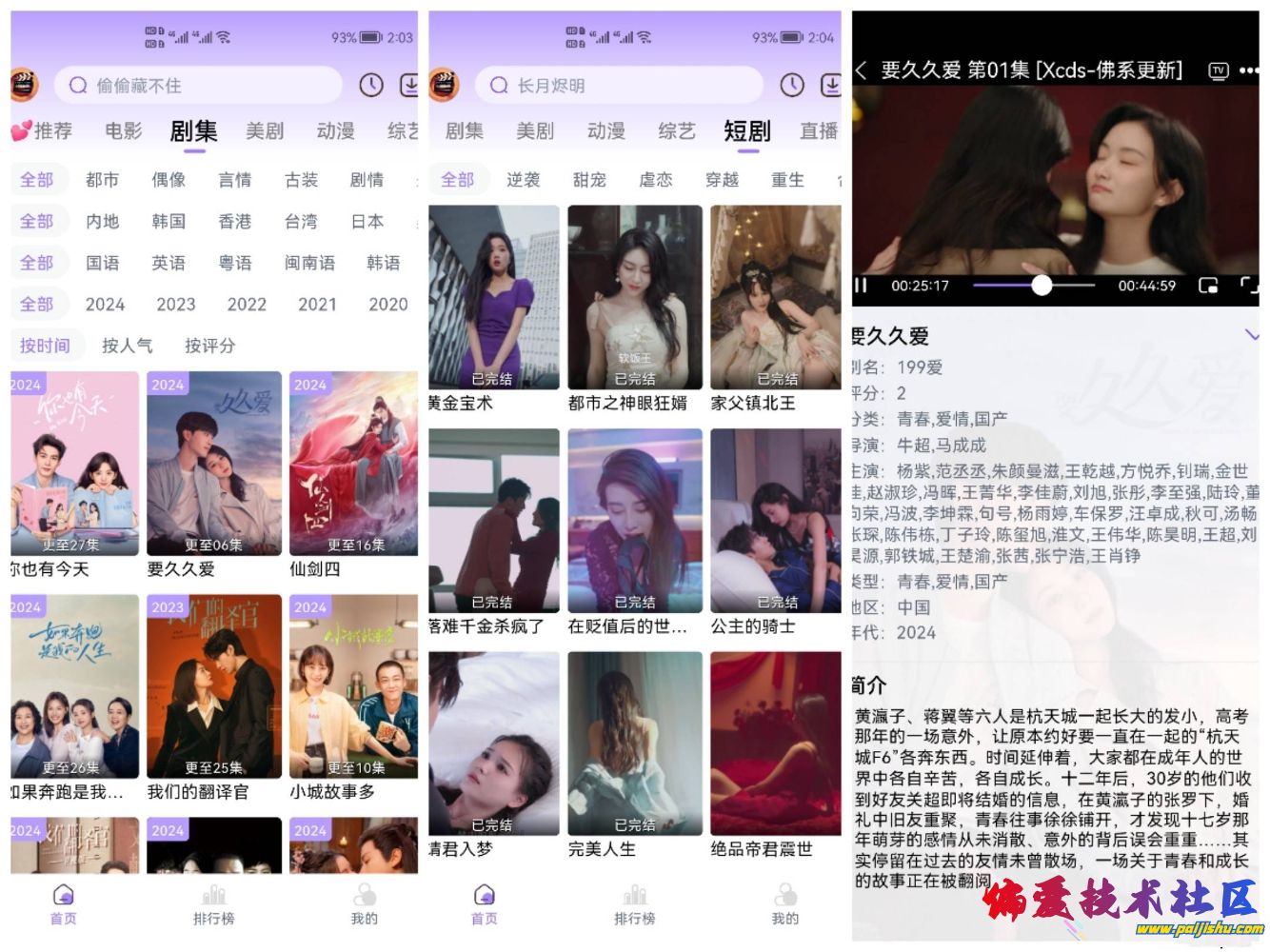1270x952 pixels.
Task: Sort the list by 按人气
Action: 127,346
